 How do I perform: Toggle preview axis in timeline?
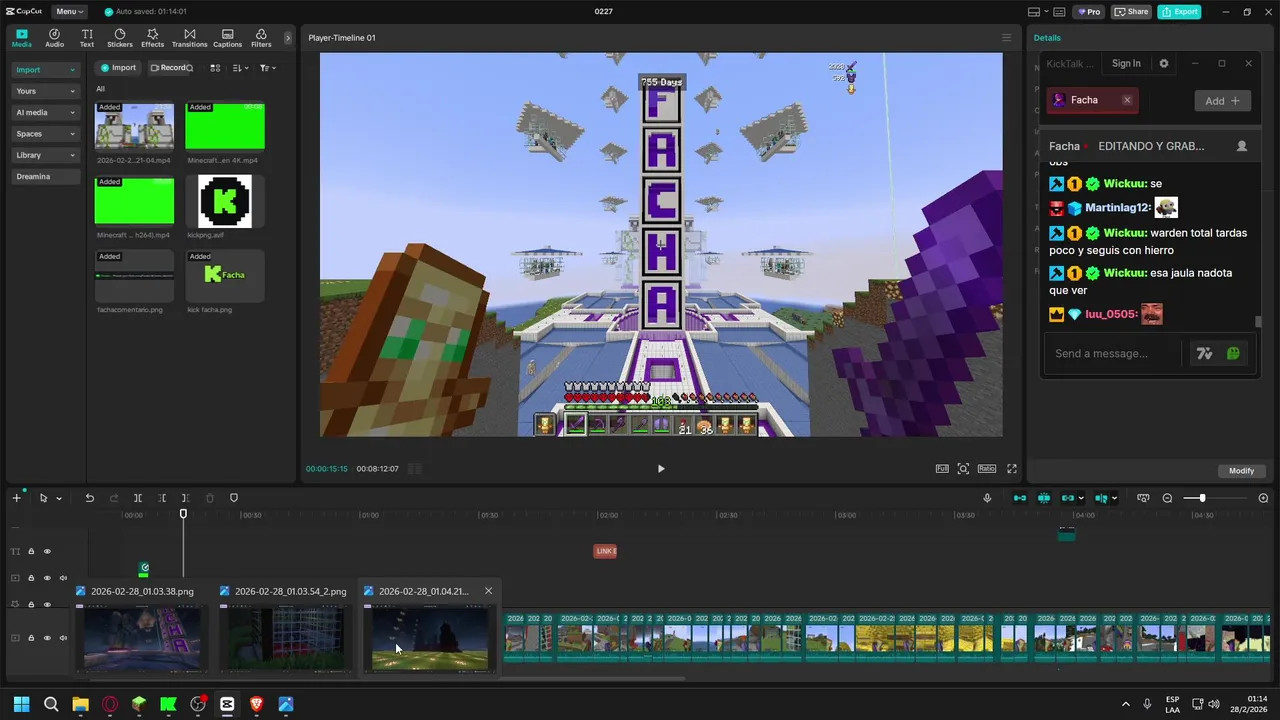point(1102,498)
